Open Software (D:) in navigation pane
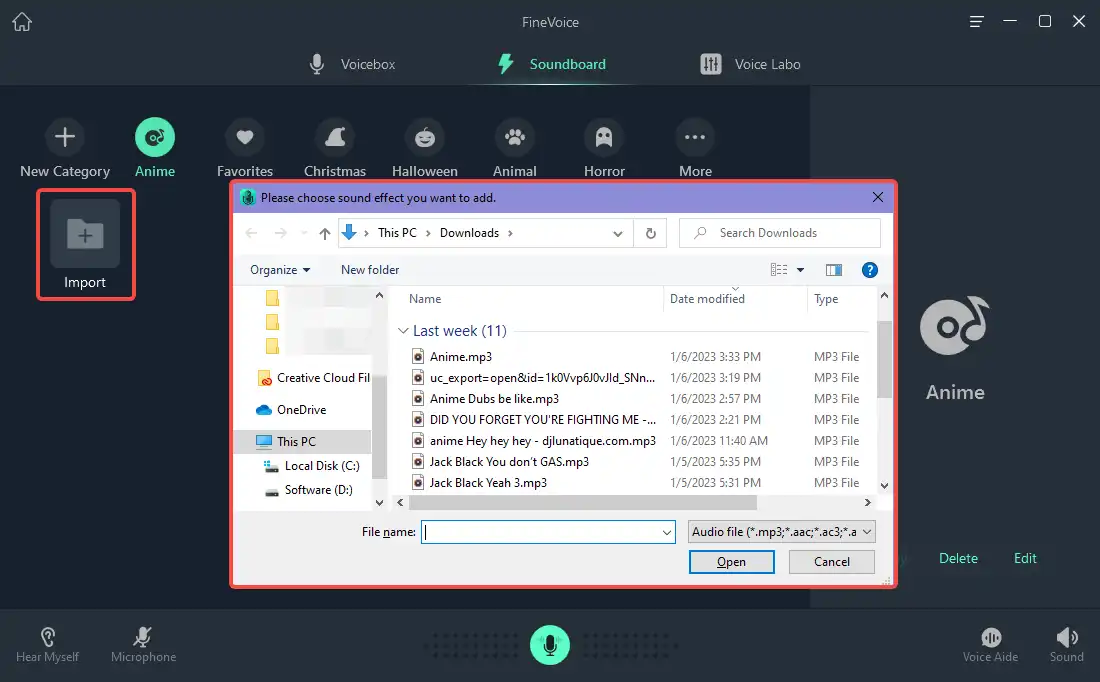 309,490
